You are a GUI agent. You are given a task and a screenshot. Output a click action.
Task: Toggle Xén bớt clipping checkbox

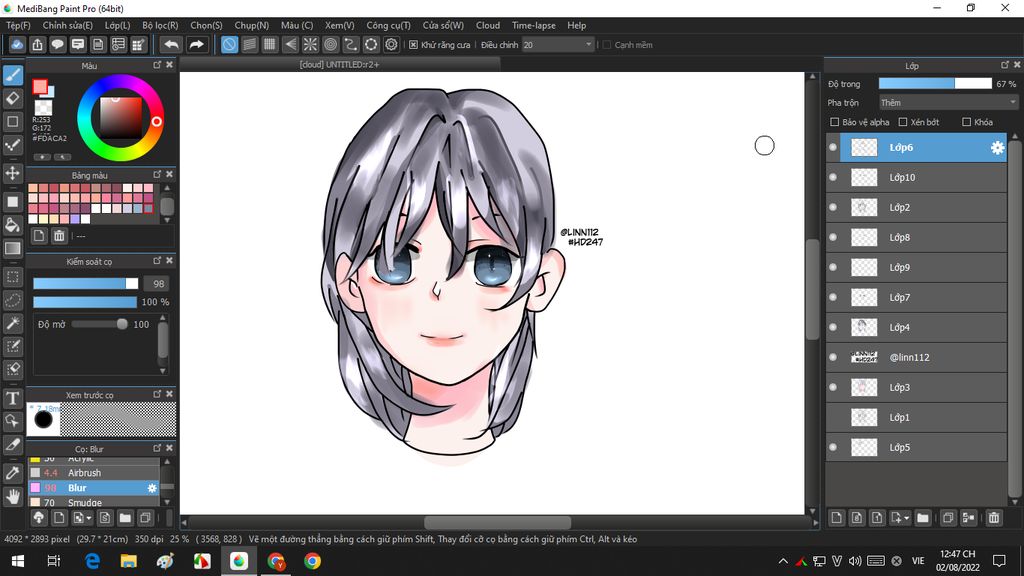tap(903, 122)
